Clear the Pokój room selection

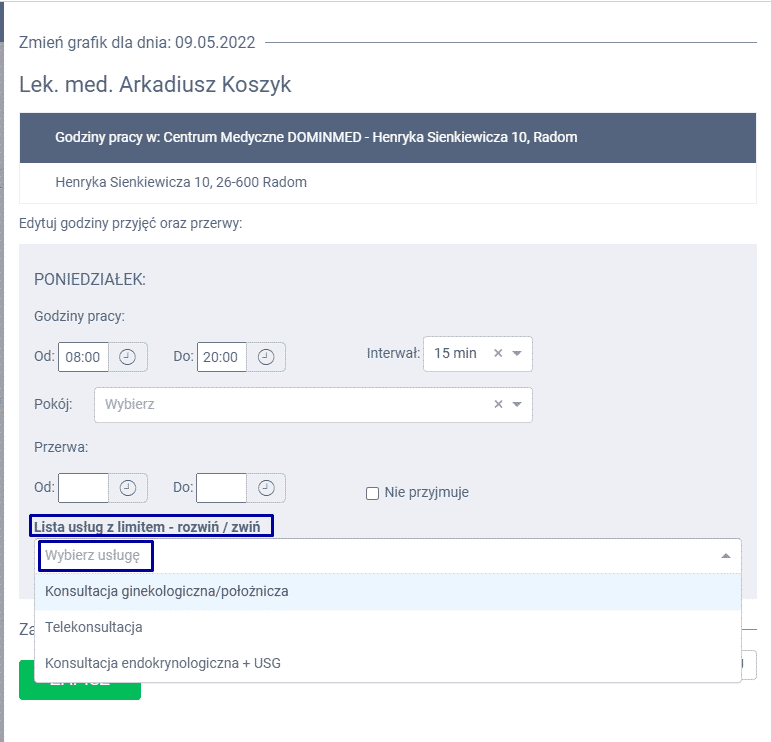click(498, 405)
